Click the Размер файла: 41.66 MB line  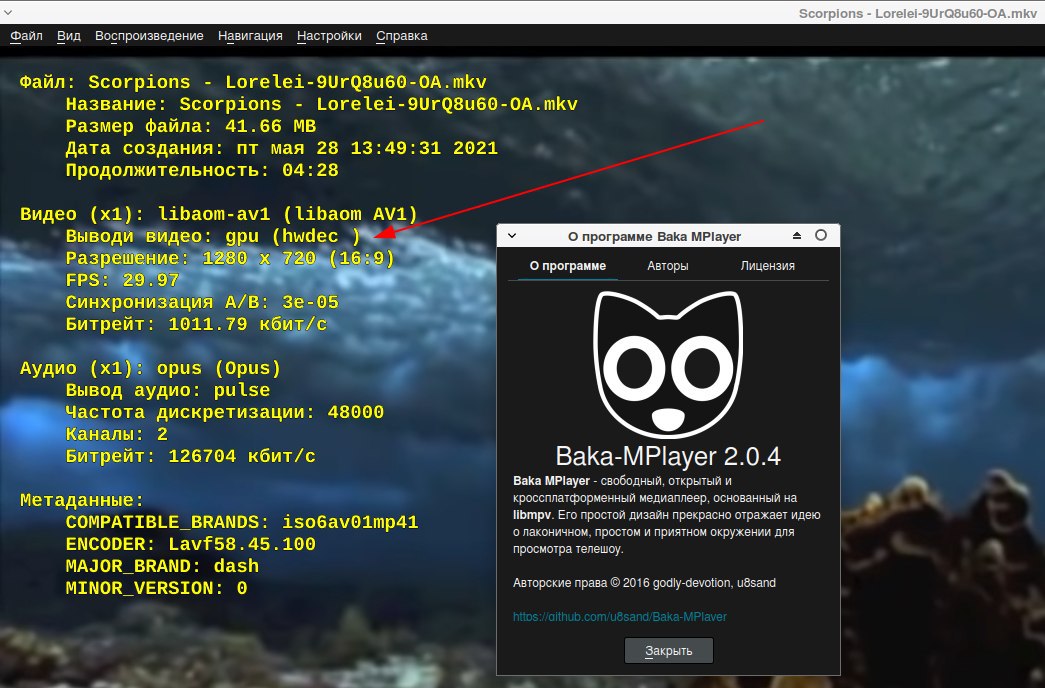pos(191,126)
